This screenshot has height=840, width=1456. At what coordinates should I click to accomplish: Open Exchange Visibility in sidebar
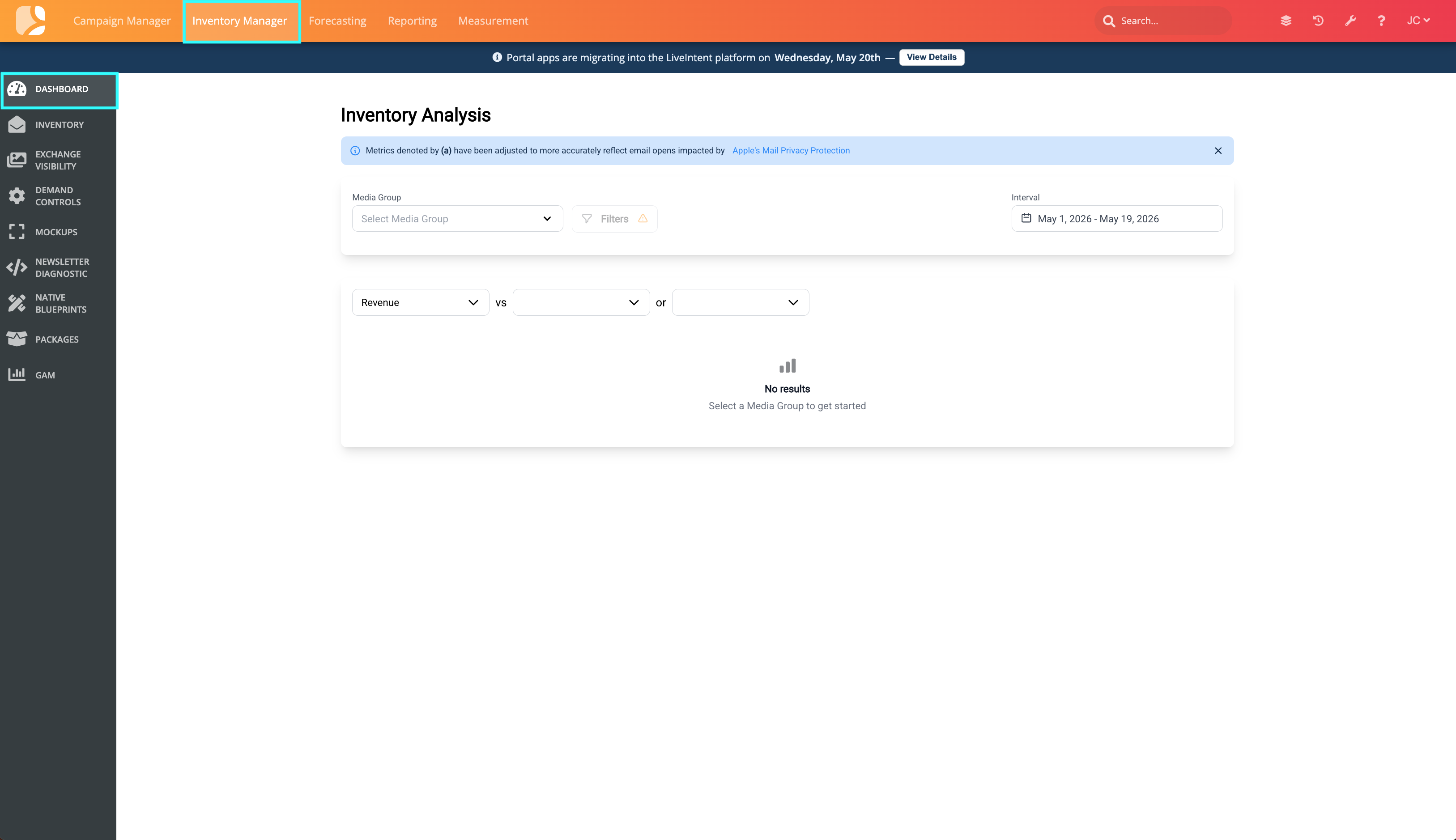click(58, 161)
